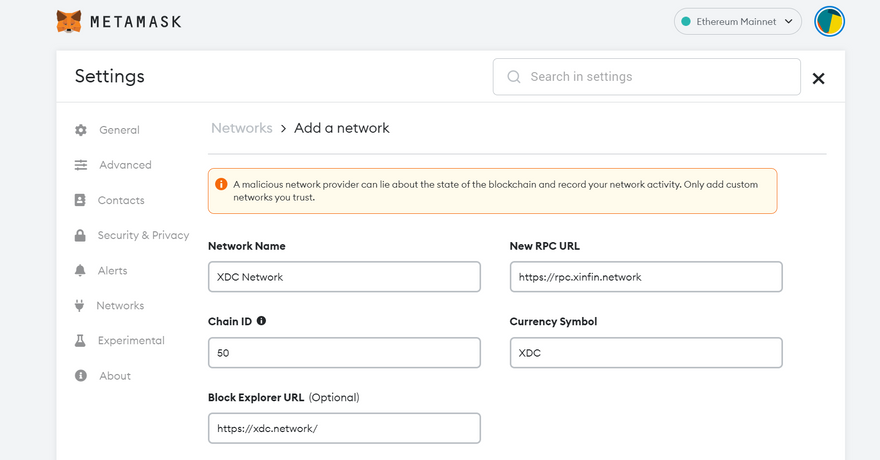
Task: Click the General gear icon
Action: (81, 130)
